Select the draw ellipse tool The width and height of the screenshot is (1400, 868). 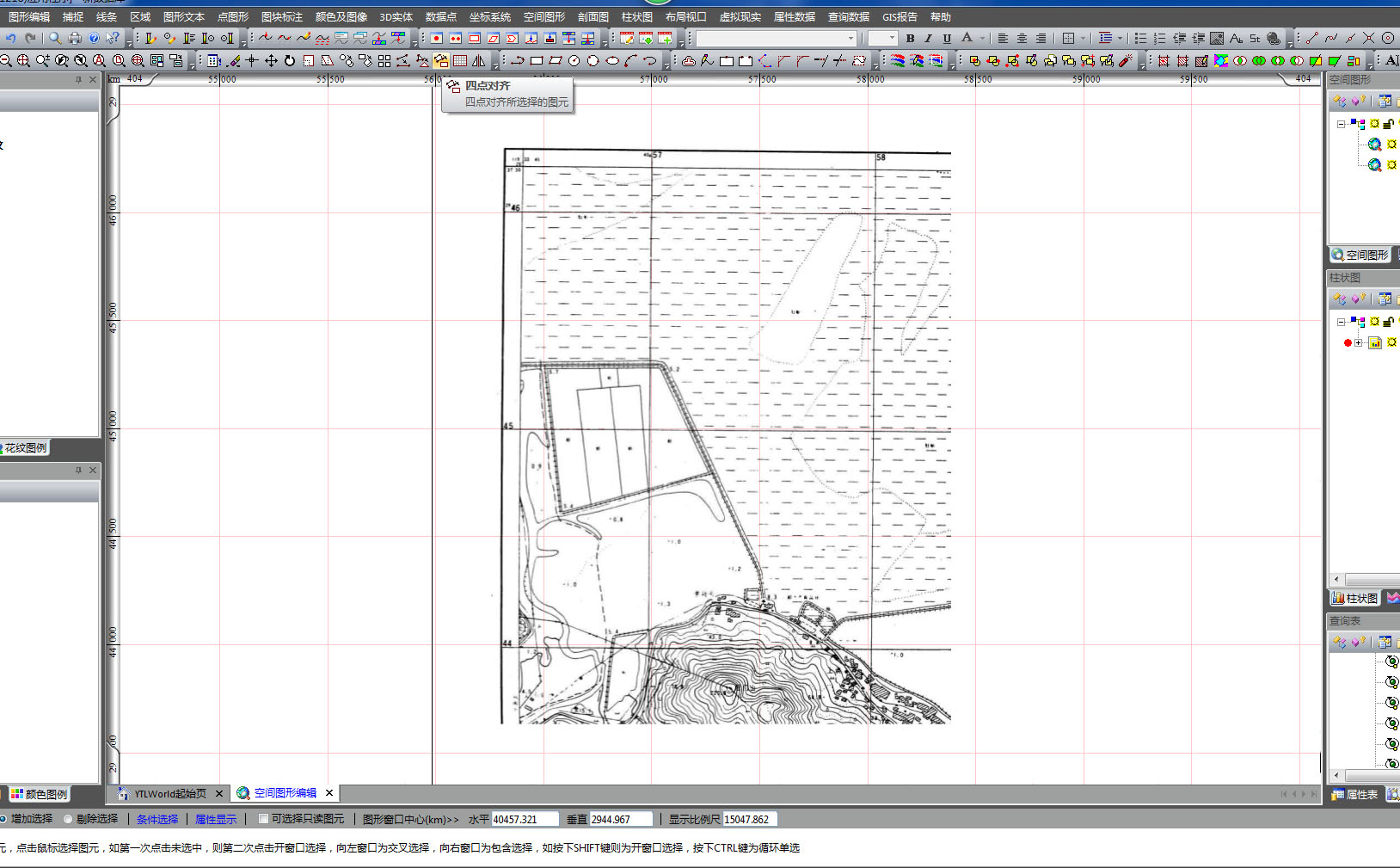tap(612, 60)
